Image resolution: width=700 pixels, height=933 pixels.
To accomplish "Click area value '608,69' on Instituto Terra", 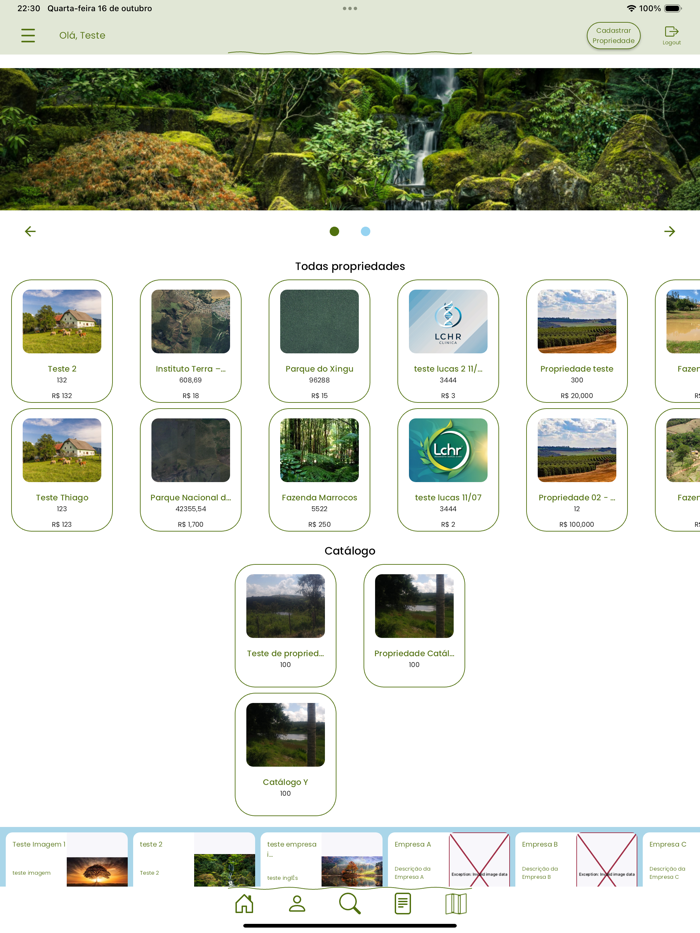I will [x=190, y=380].
